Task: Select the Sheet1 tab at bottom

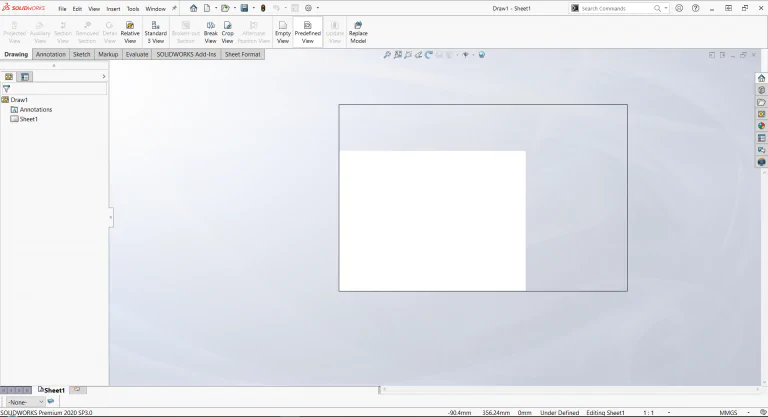Action: click(51, 390)
